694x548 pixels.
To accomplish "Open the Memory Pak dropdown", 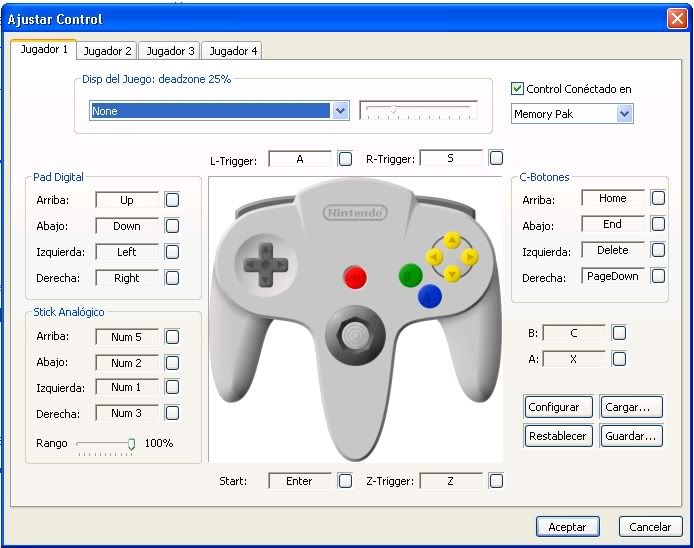I will (624, 114).
